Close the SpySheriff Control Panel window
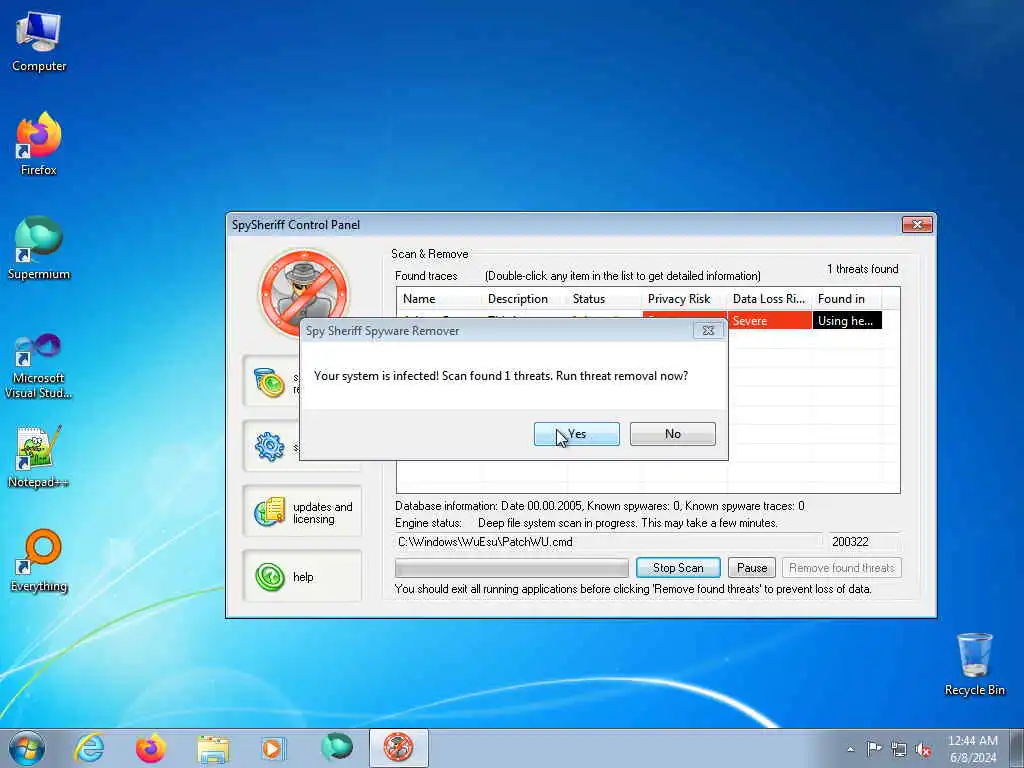 click(x=917, y=225)
